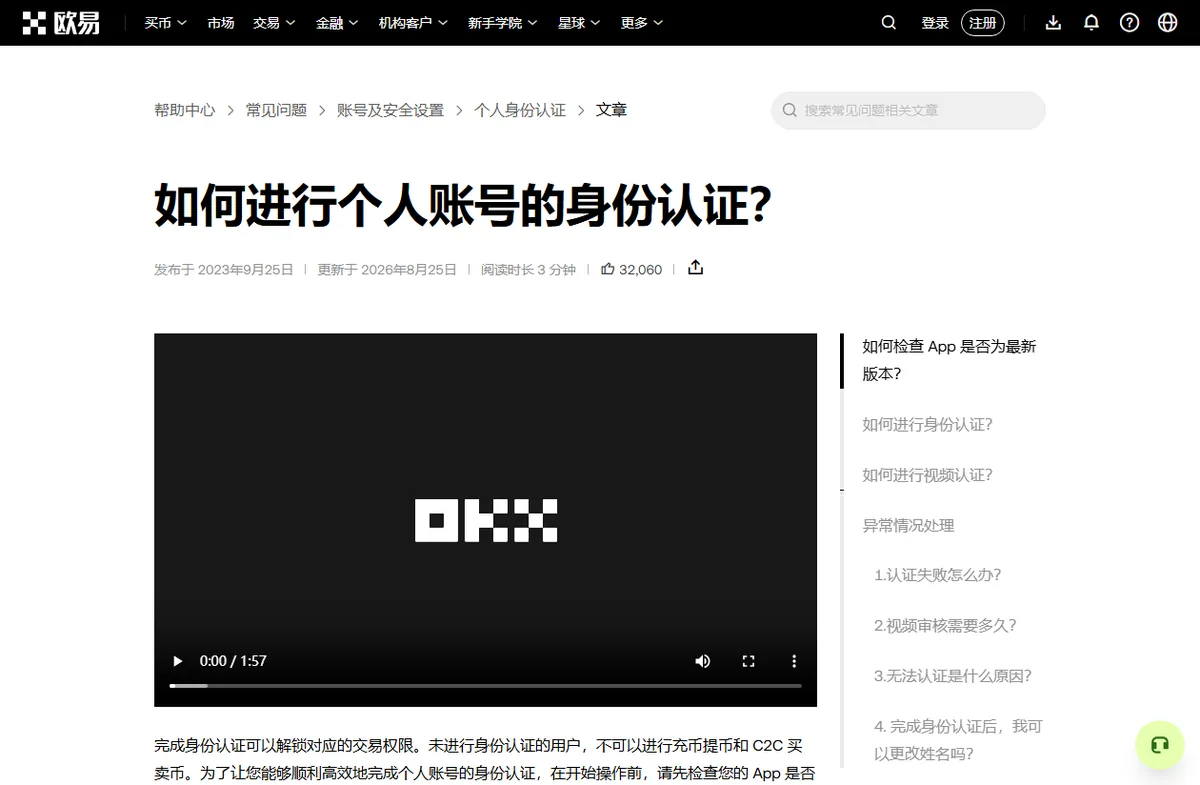Open the language globe icon

tap(1167, 23)
